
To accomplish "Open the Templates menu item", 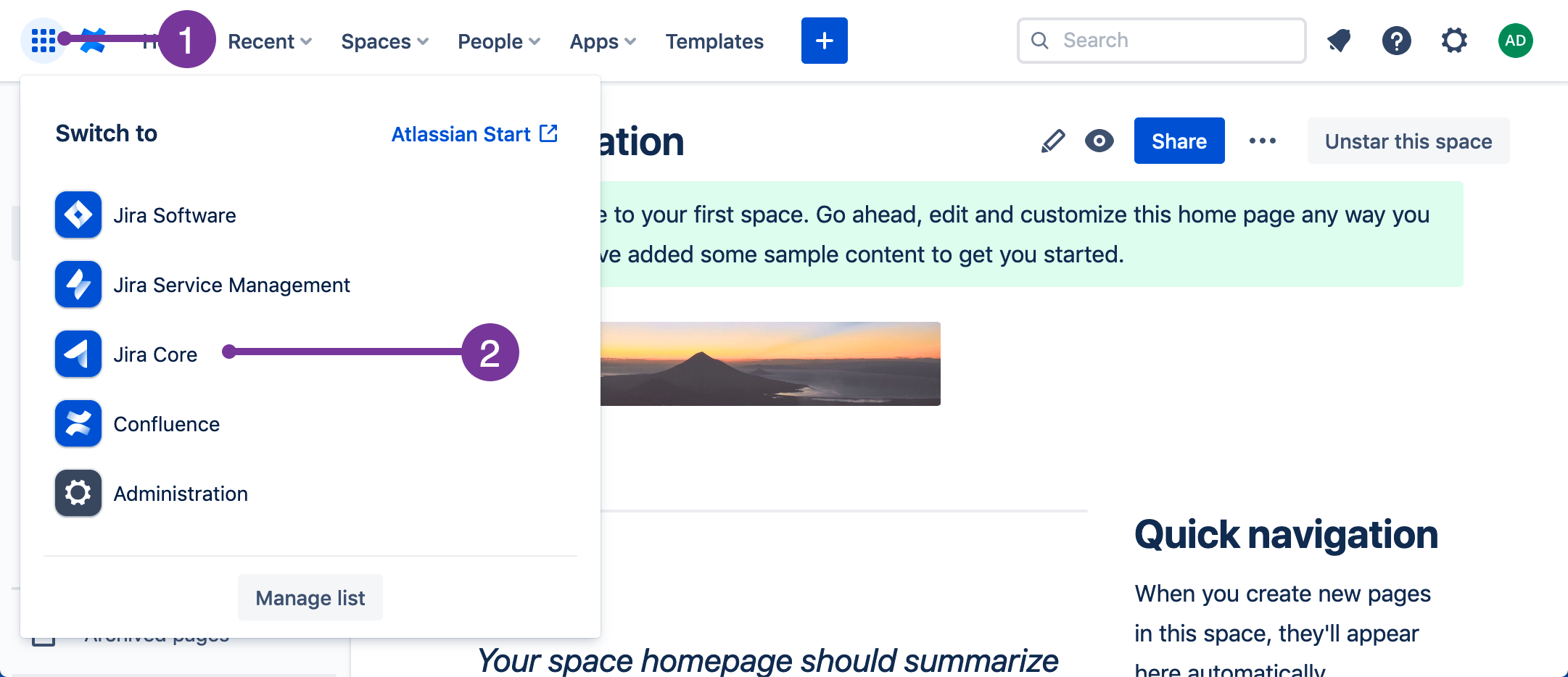I will pos(714,41).
